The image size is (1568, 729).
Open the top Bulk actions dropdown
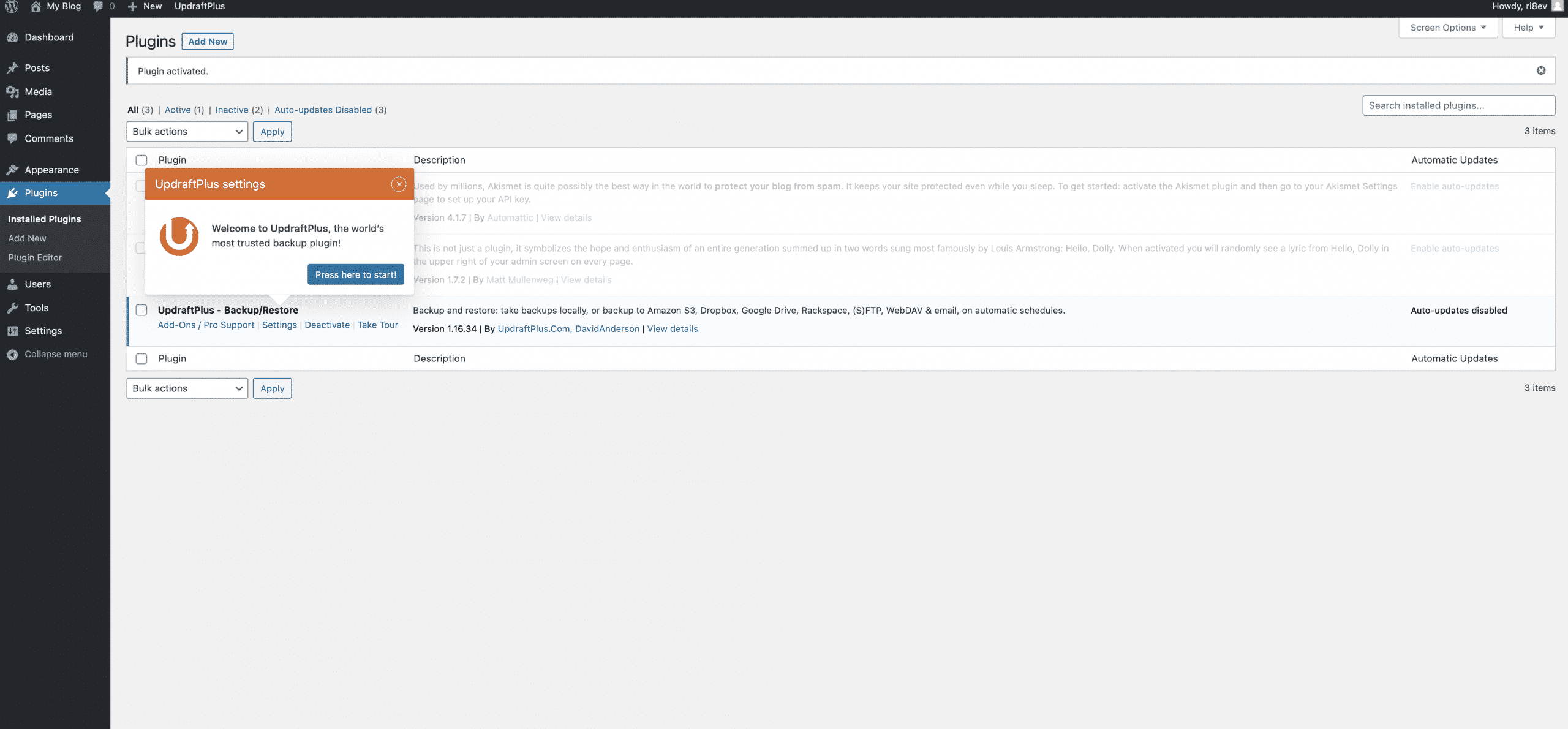[187, 132]
